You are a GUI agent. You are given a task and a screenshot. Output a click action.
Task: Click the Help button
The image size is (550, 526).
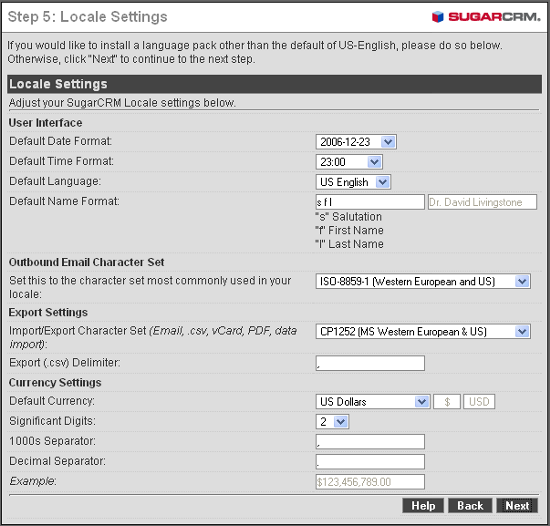click(x=423, y=506)
